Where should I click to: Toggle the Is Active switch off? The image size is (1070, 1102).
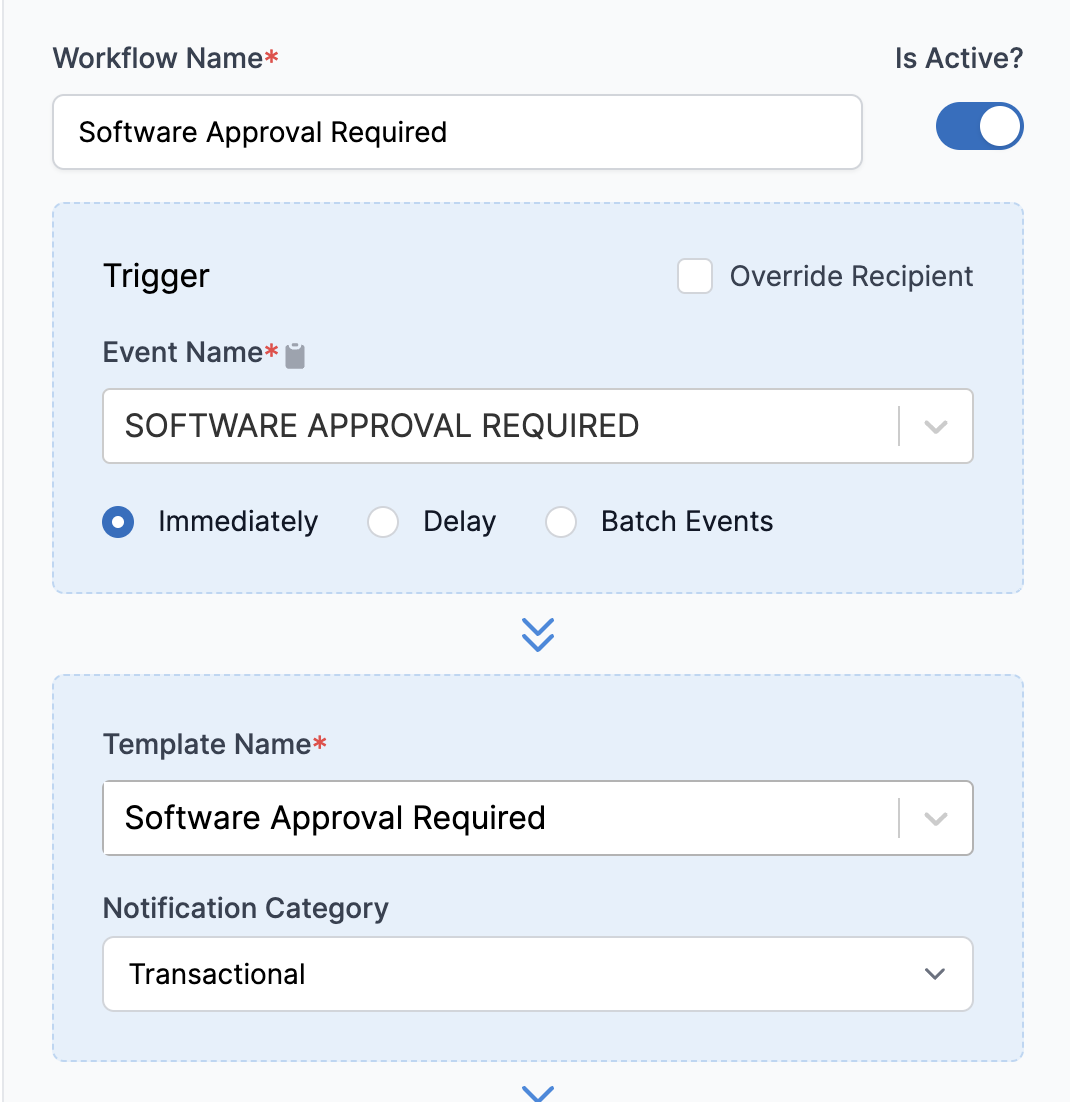pos(979,127)
